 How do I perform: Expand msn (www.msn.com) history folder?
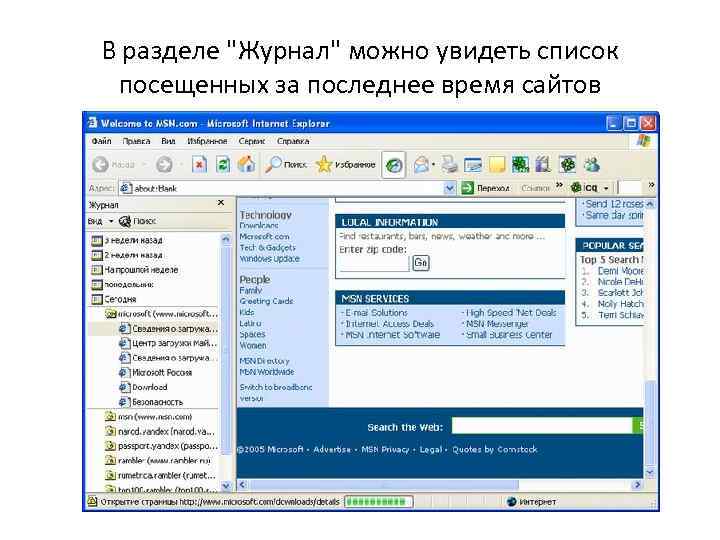pos(149,416)
